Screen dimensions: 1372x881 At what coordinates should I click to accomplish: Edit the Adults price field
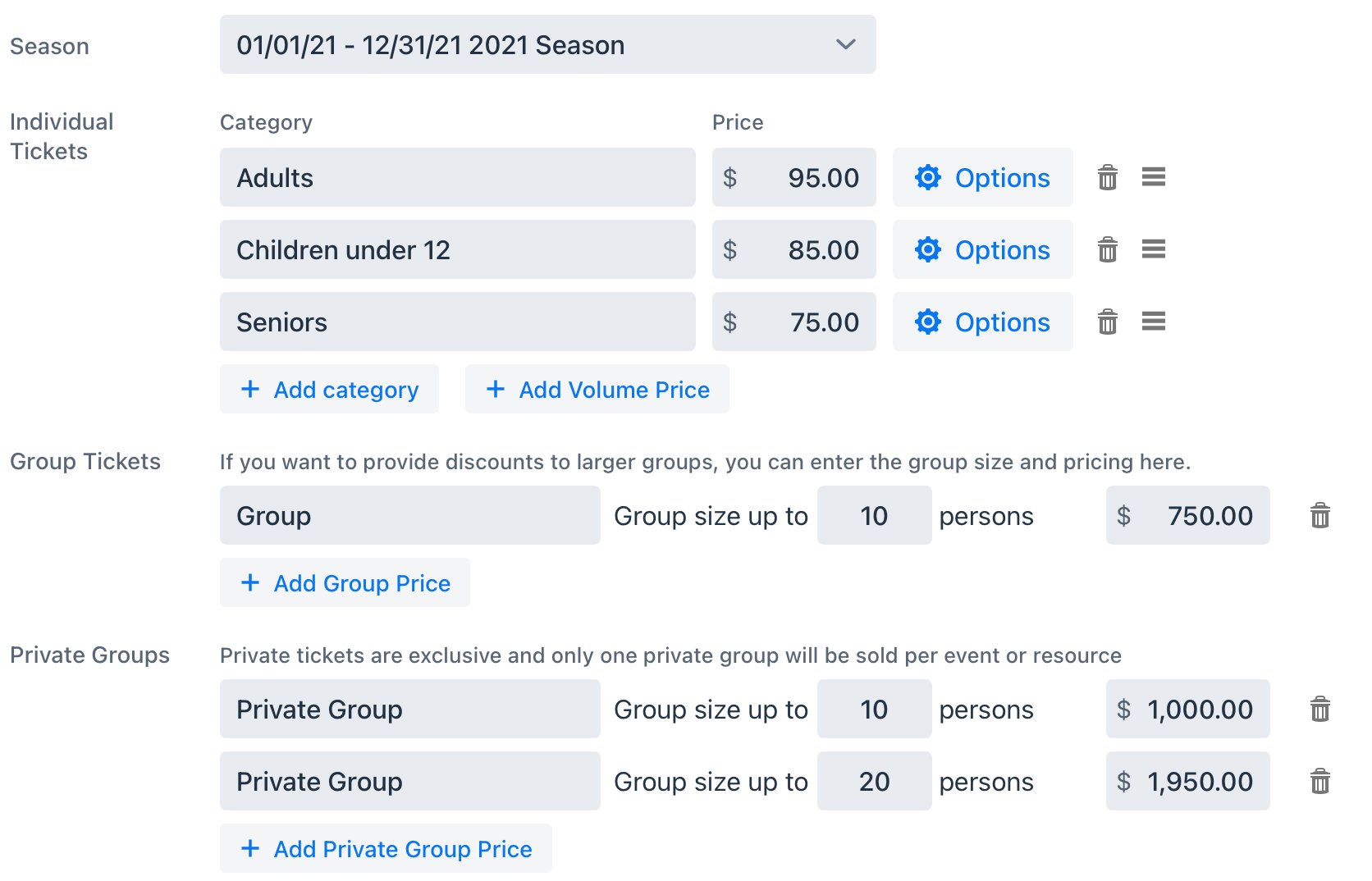click(794, 177)
